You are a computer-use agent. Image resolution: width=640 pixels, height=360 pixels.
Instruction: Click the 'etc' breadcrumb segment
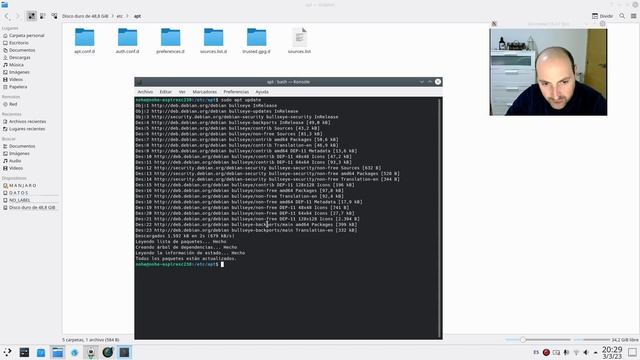click(120, 16)
